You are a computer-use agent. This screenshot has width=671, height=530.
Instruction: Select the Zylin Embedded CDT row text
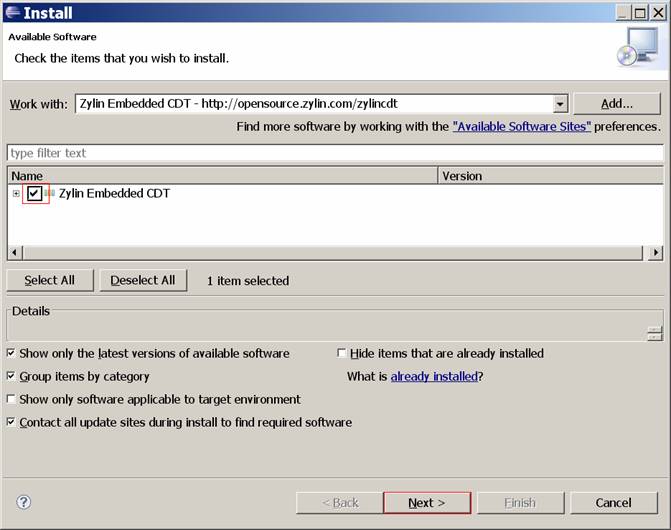114,193
